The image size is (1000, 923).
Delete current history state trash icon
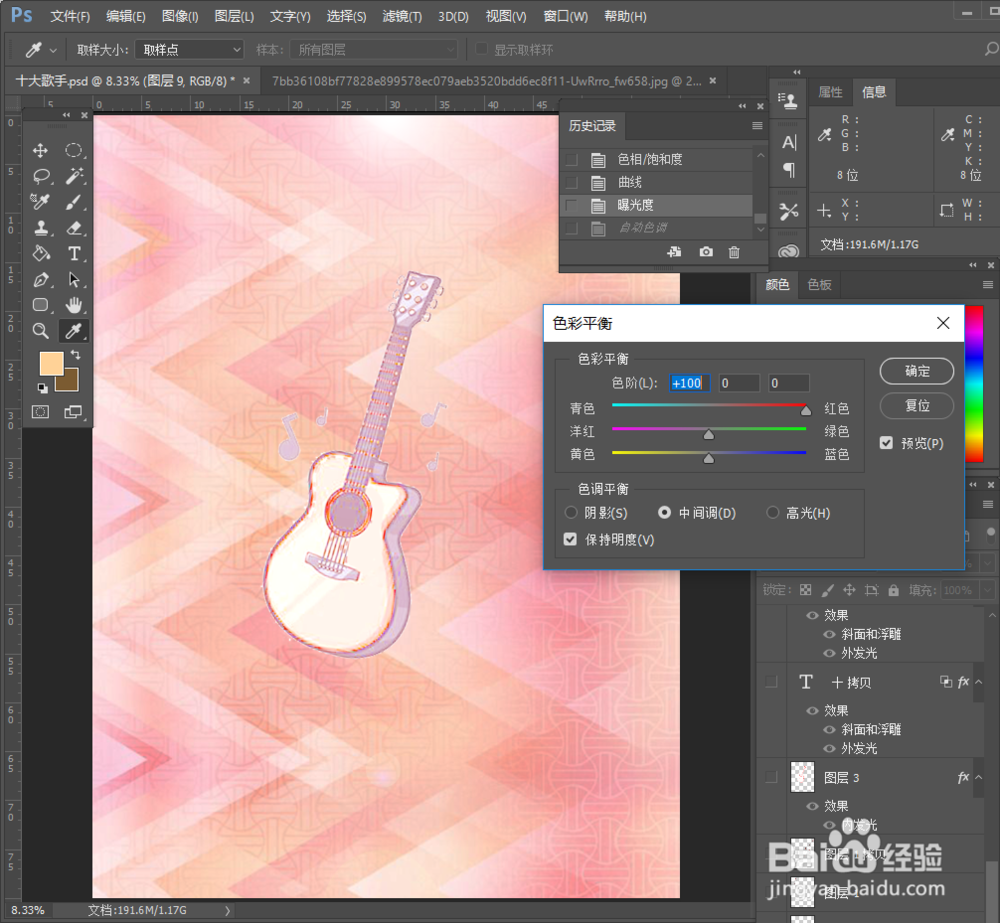coord(734,252)
